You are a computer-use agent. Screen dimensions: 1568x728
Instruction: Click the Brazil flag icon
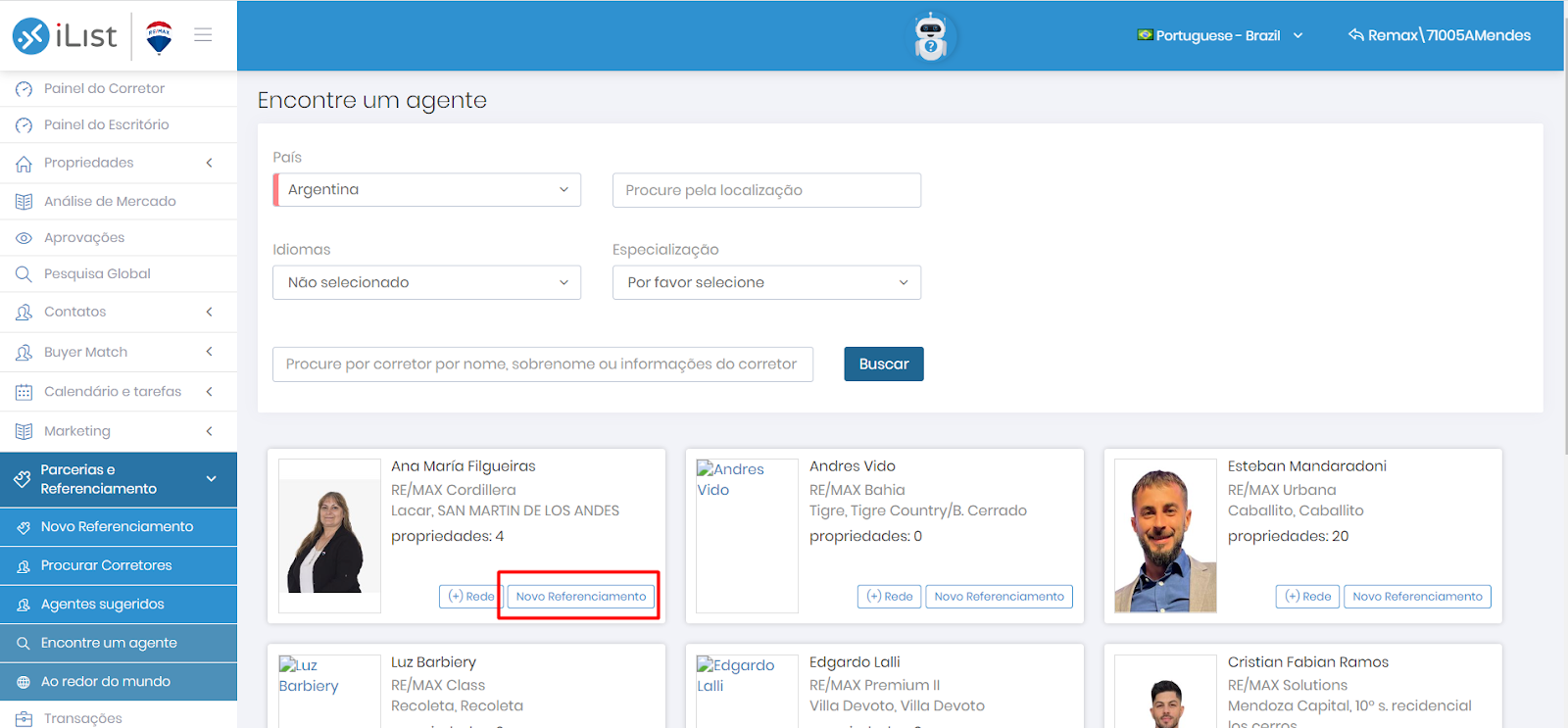tap(1145, 35)
